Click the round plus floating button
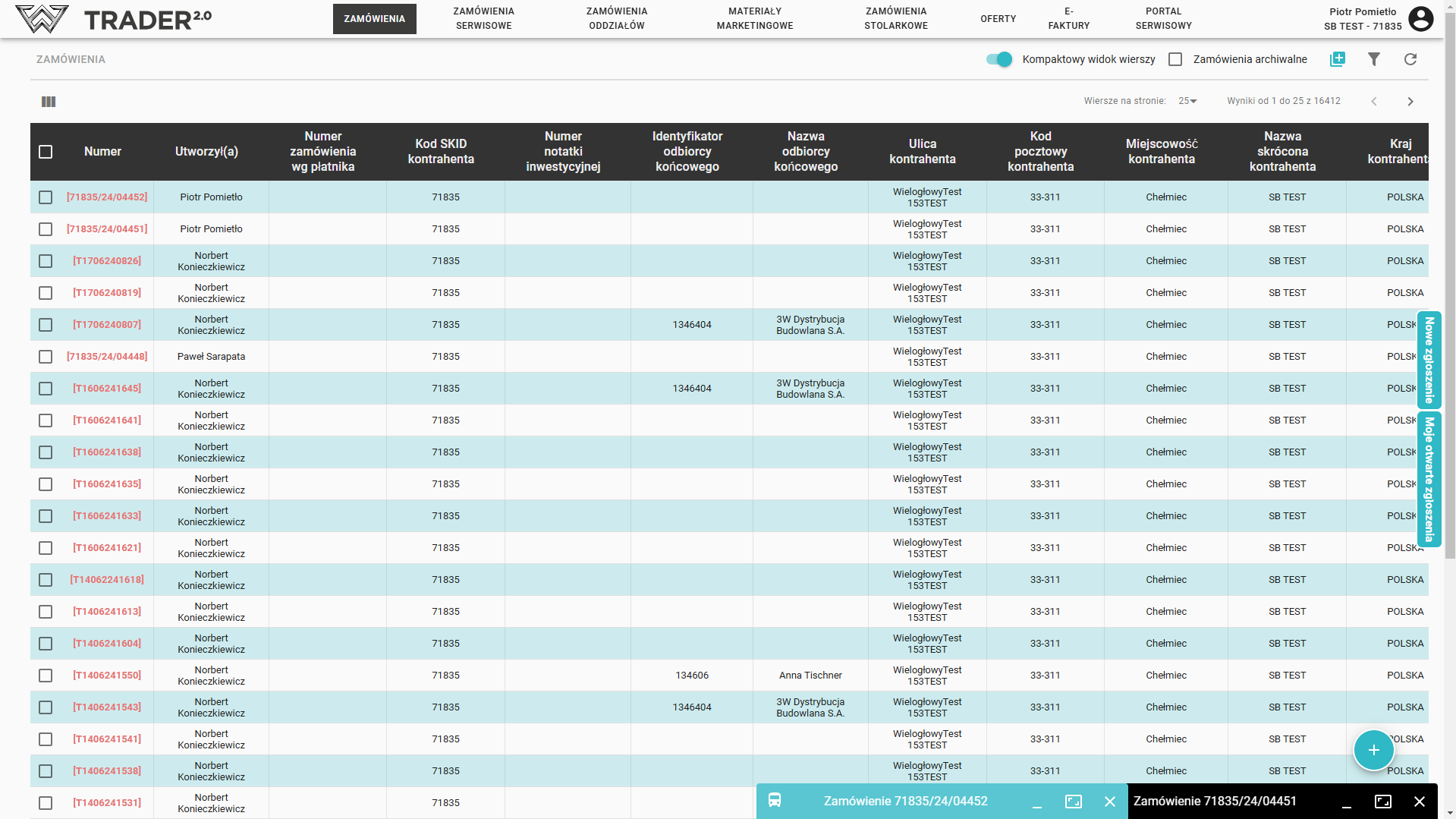 tap(1373, 750)
